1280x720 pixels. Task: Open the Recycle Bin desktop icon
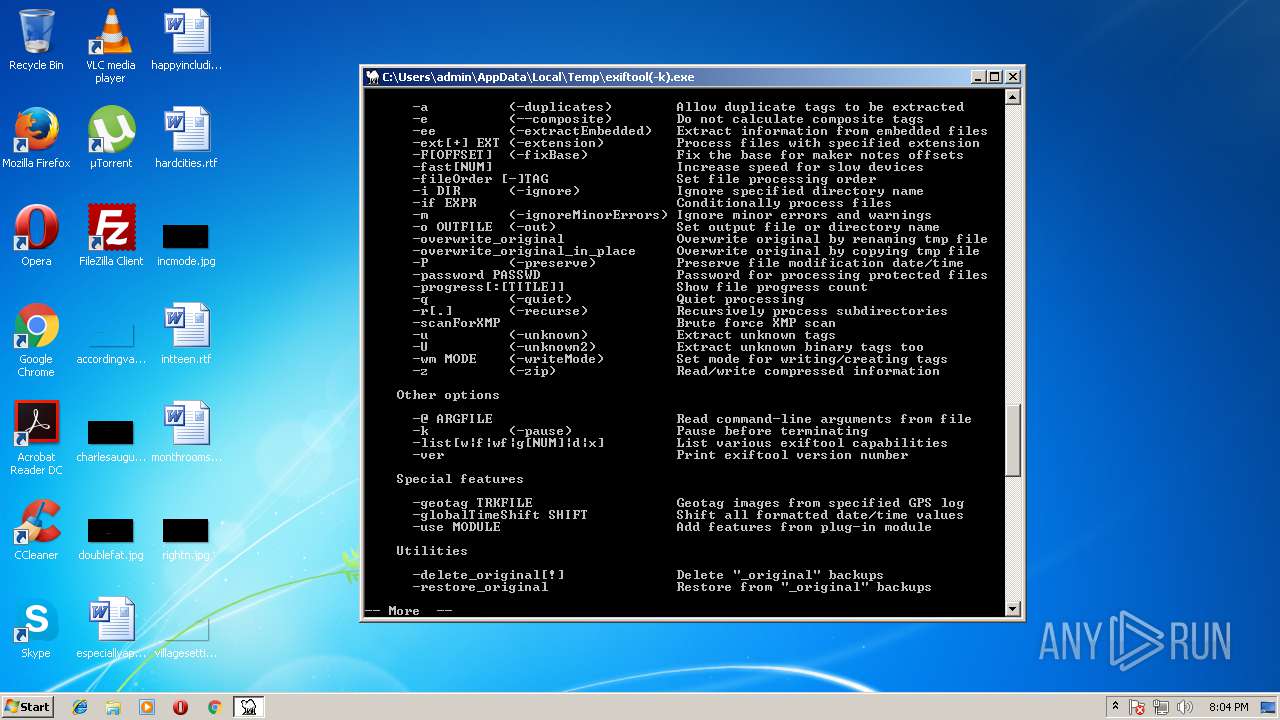36,40
